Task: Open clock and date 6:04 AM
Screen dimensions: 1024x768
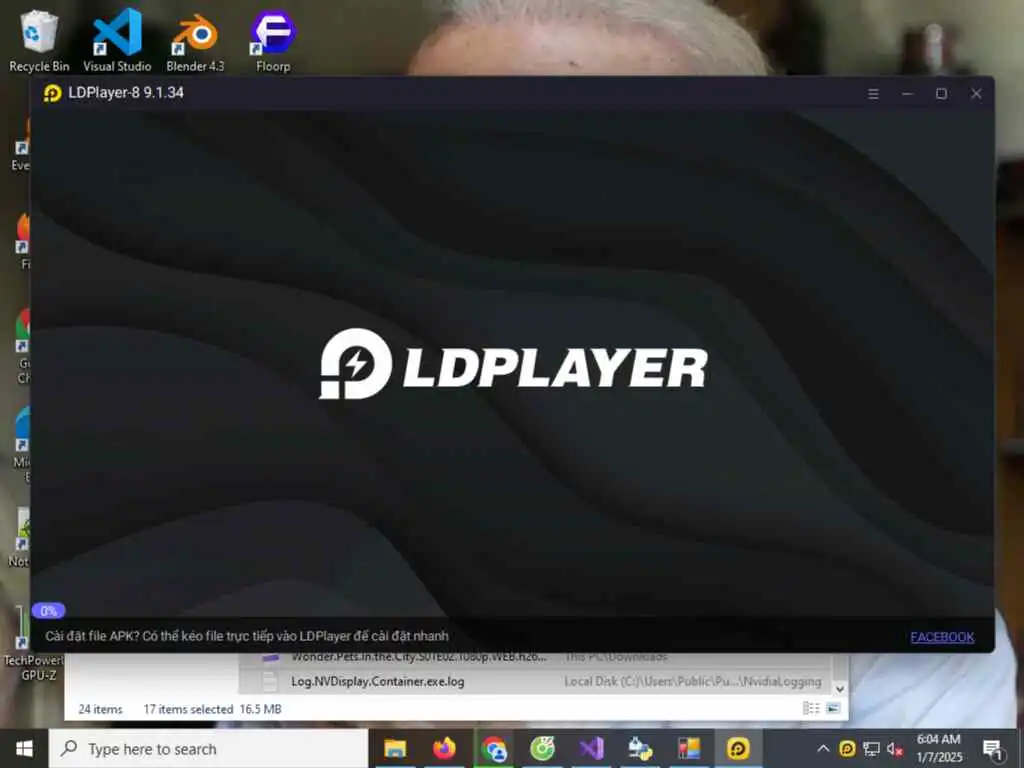Action: pos(938,748)
